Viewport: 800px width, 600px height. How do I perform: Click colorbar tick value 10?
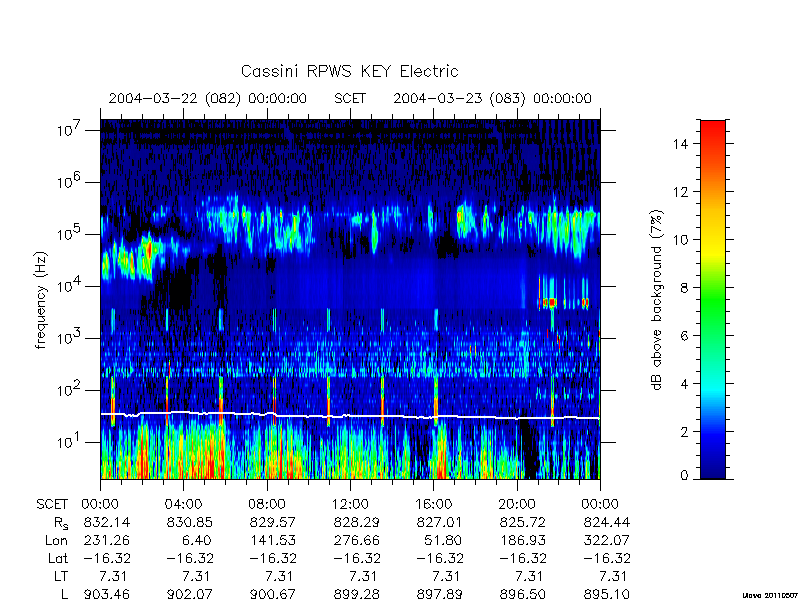tap(681, 240)
